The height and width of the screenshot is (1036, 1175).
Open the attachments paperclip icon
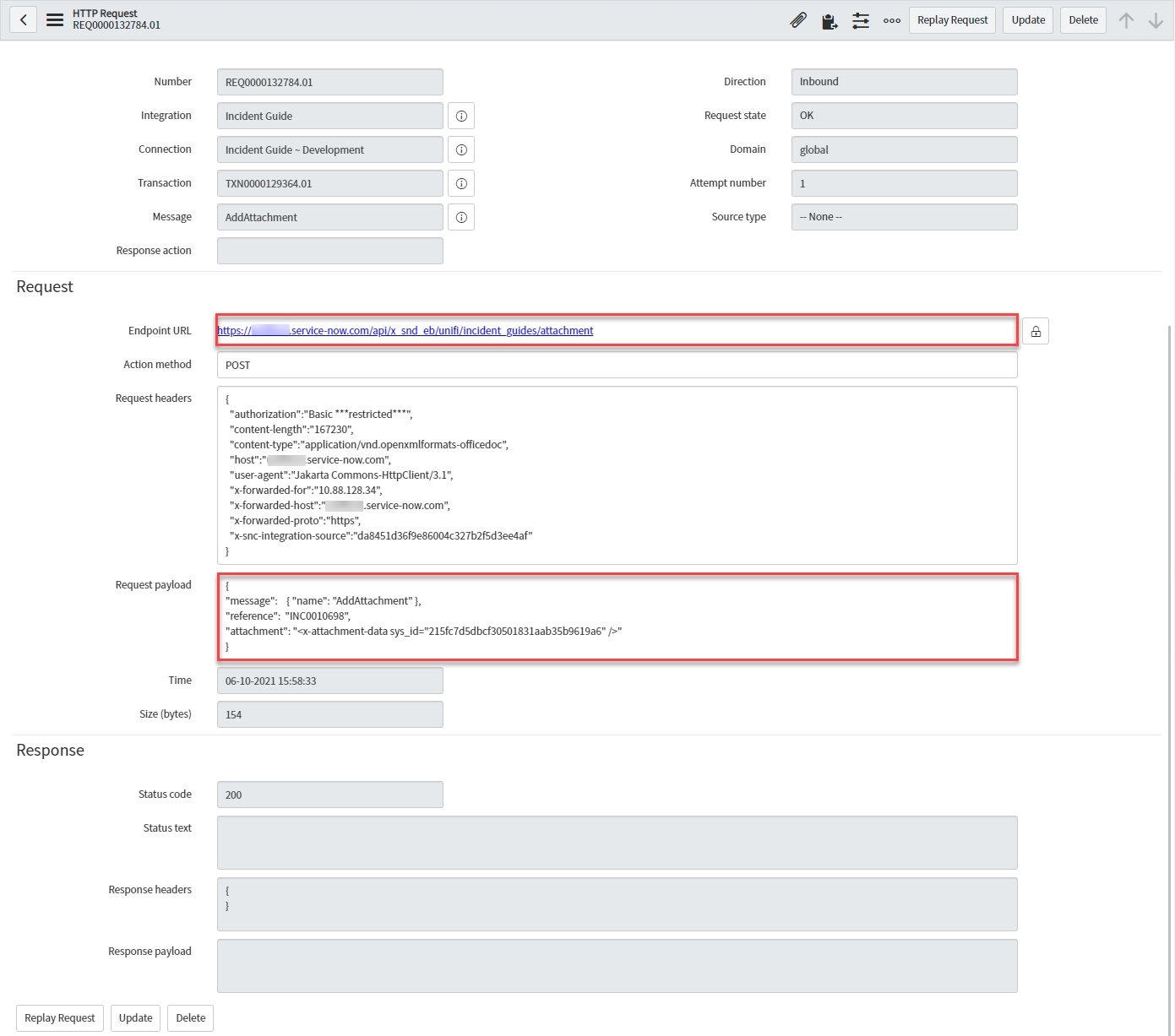point(798,20)
